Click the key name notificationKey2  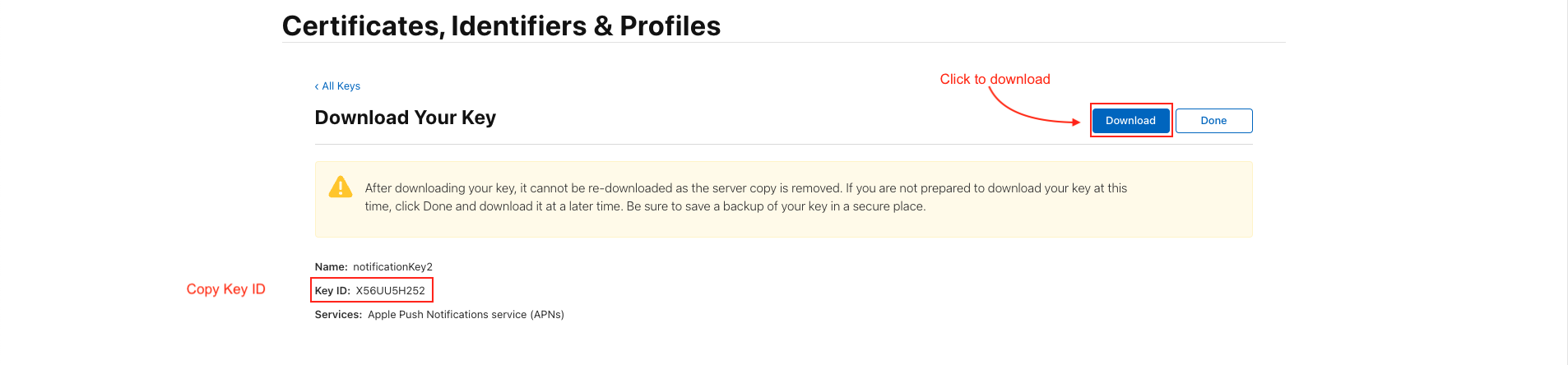392,267
